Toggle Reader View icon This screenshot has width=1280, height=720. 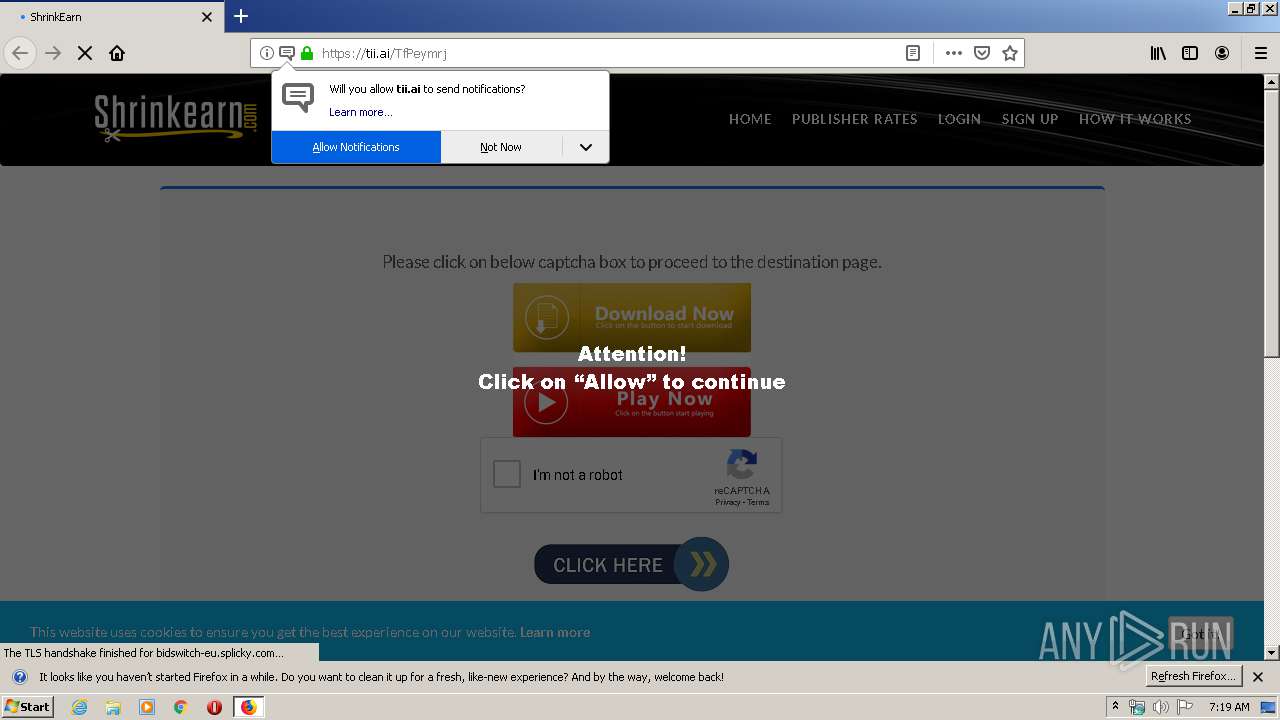tap(913, 53)
